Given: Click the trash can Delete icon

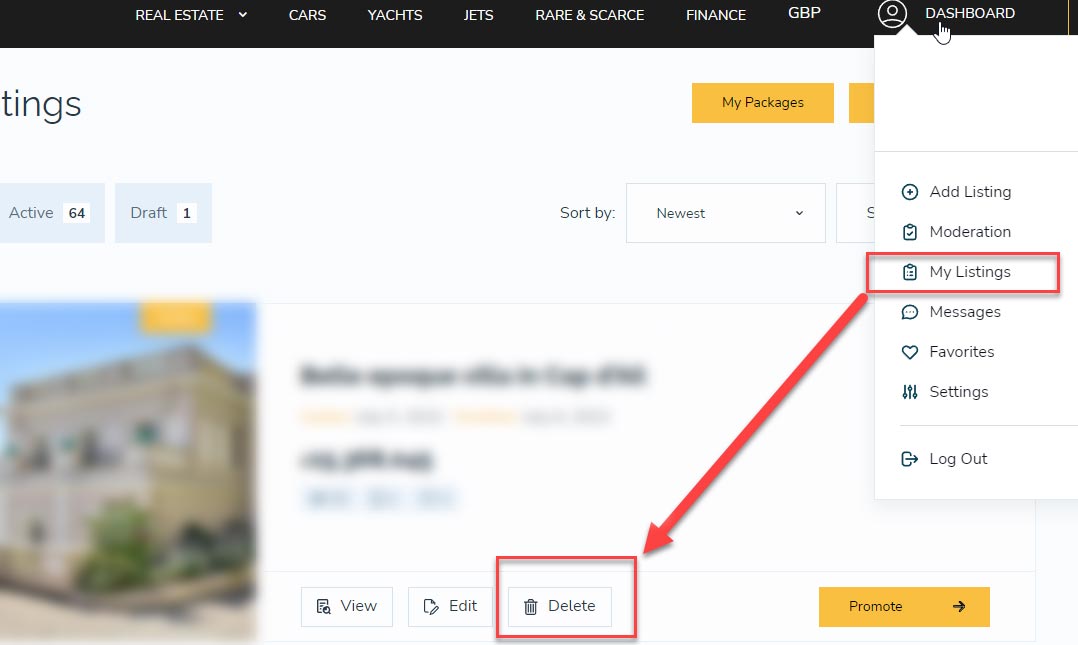Looking at the screenshot, I should pyautogui.click(x=531, y=606).
